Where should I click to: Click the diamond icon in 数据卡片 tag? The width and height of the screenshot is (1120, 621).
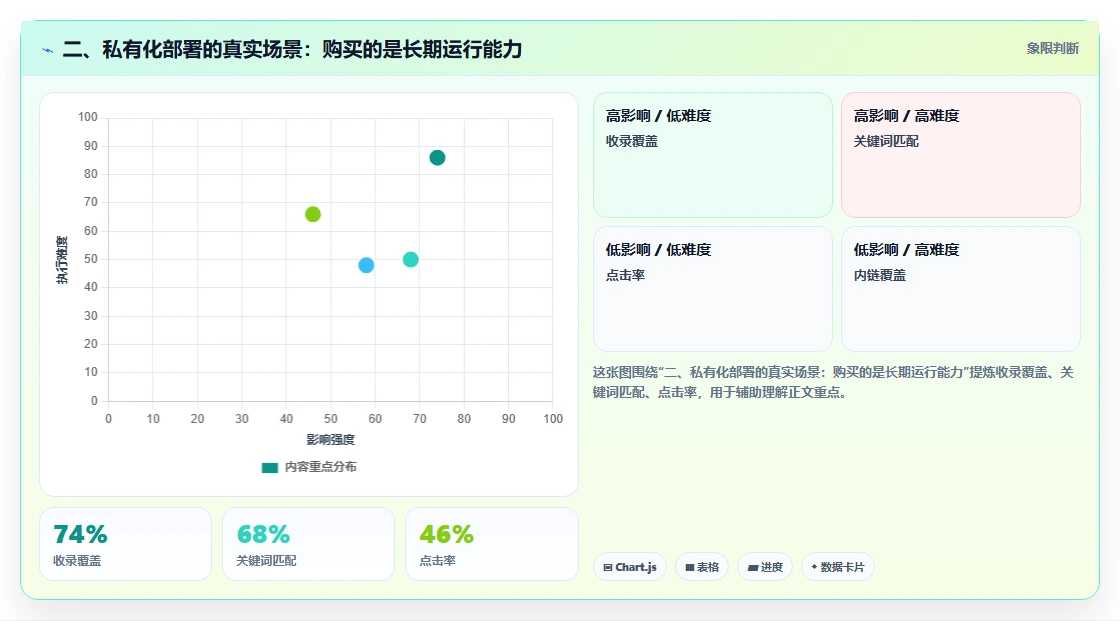(x=814, y=567)
